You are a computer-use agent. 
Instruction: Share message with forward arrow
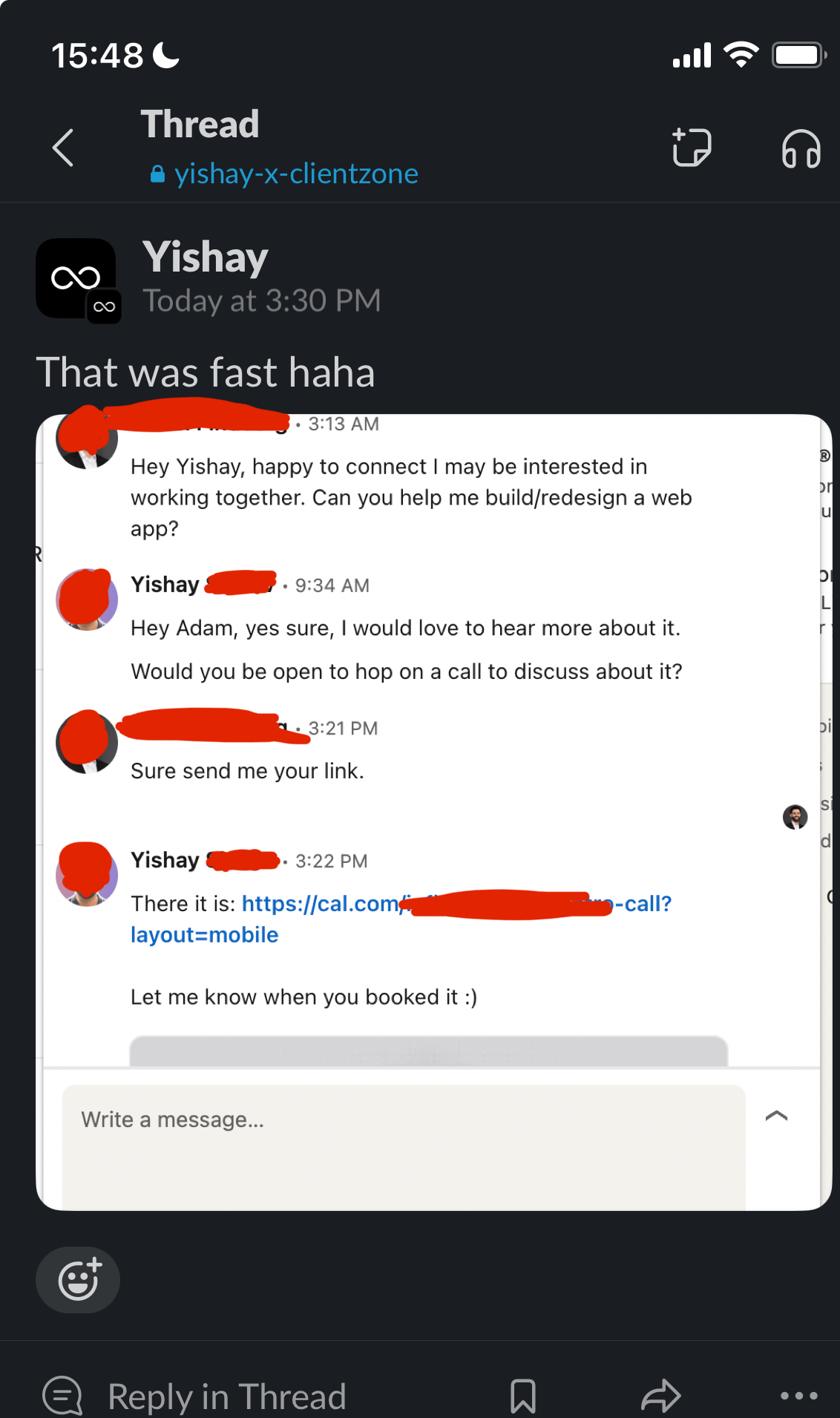pyautogui.click(x=660, y=1396)
